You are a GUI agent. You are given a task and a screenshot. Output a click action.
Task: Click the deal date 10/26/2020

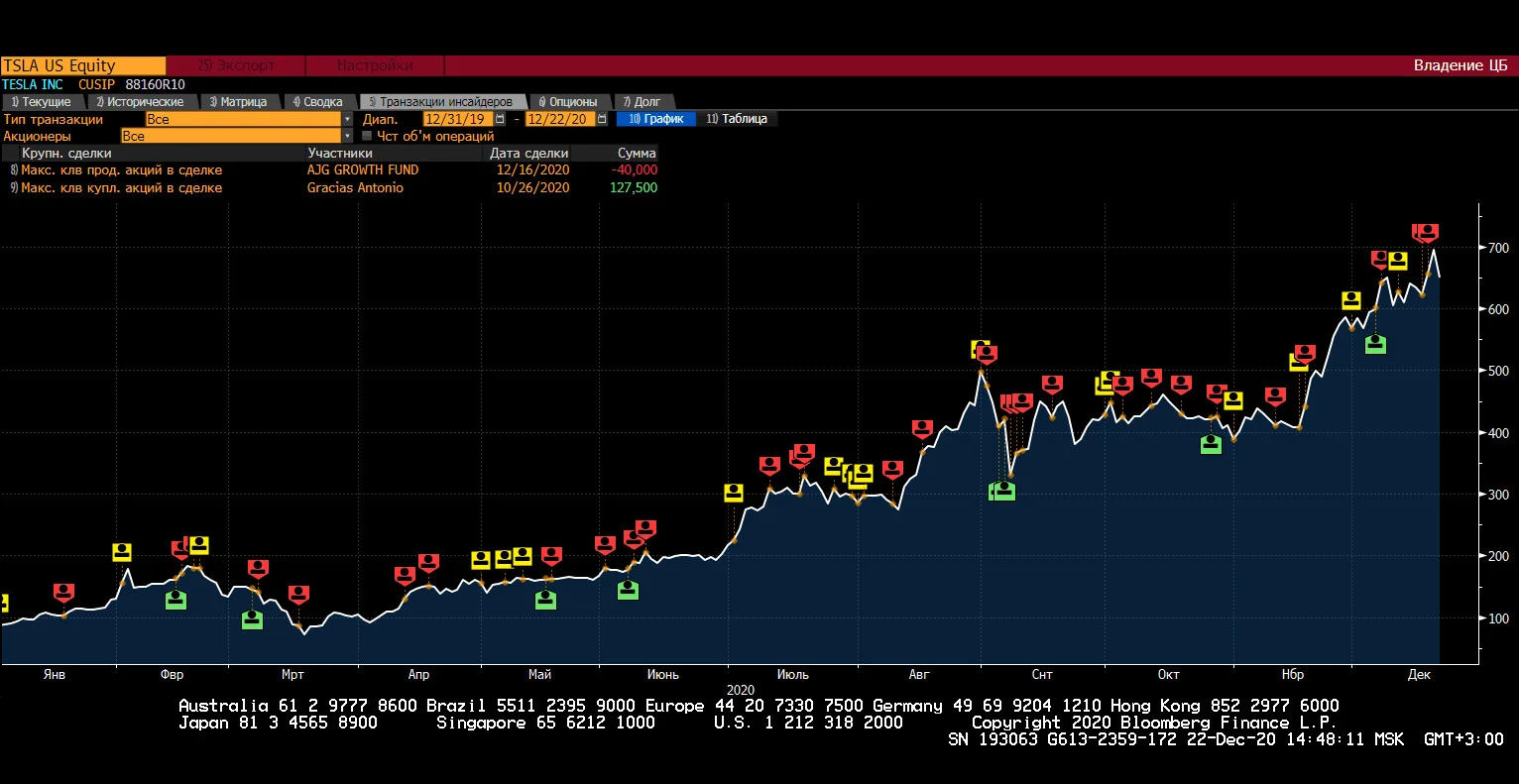pos(533,188)
